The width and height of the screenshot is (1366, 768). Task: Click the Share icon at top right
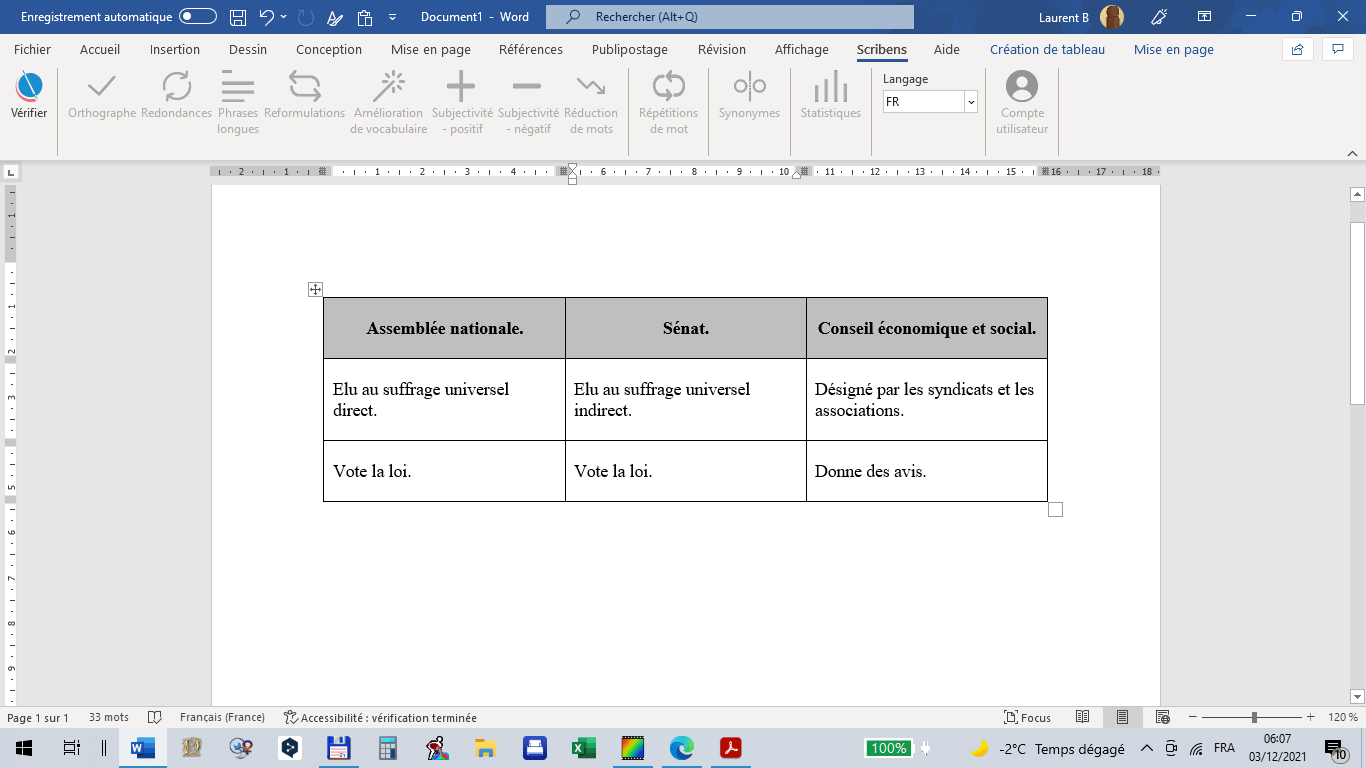(1298, 49)
